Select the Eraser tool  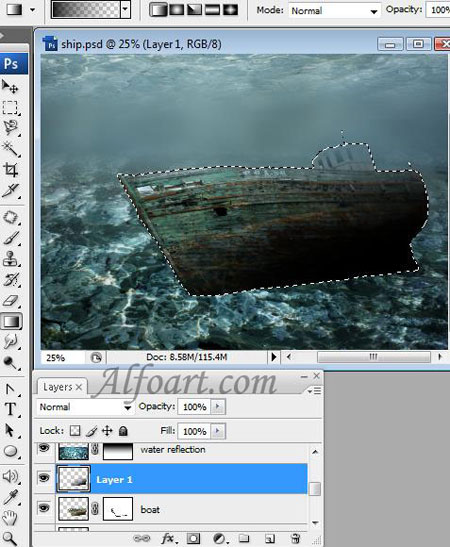[x=10, y=300]
